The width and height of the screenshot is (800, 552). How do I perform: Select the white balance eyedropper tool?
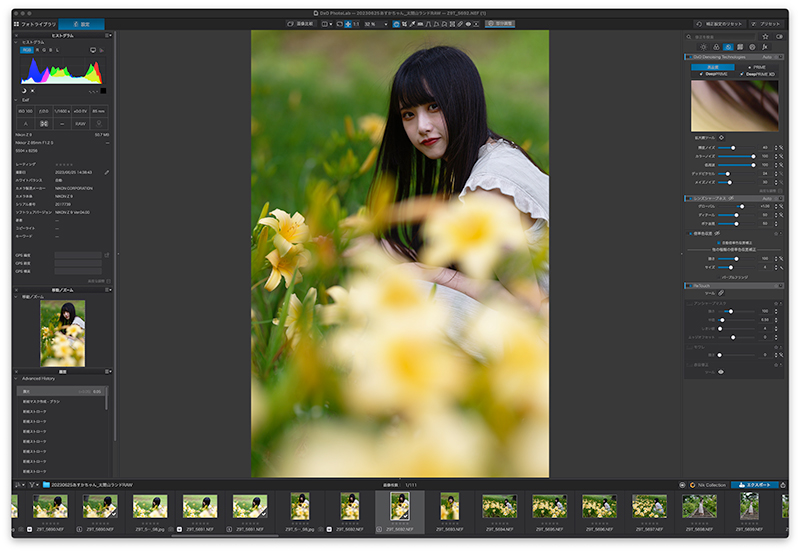point(412,24)
